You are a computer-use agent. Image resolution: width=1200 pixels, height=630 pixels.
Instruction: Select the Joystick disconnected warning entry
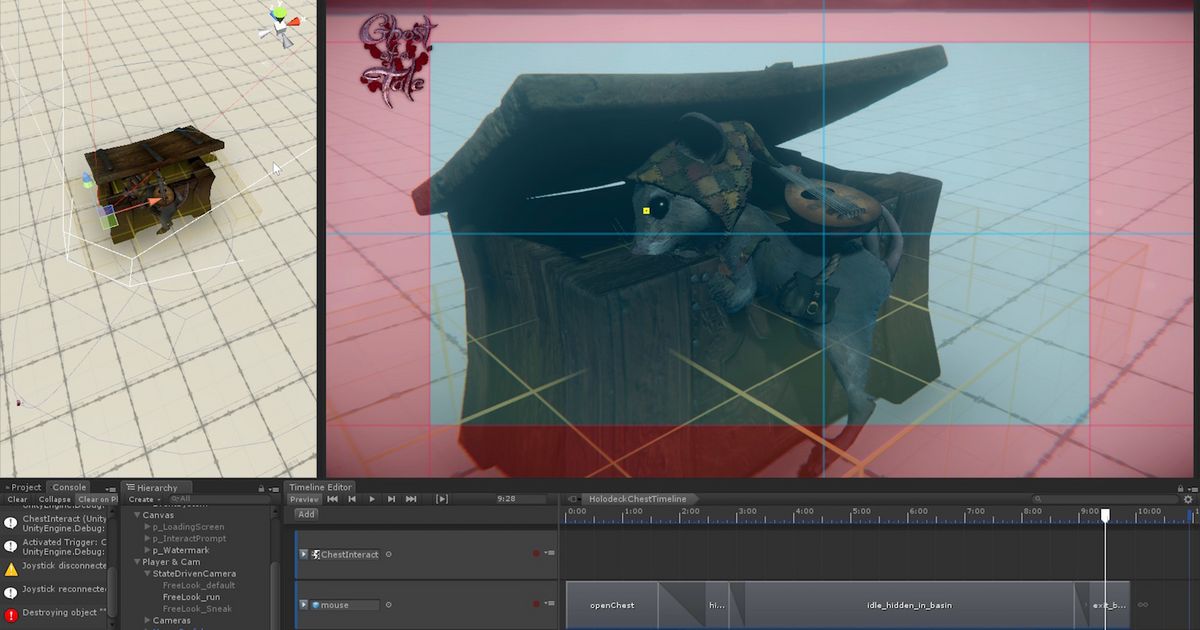55,568
